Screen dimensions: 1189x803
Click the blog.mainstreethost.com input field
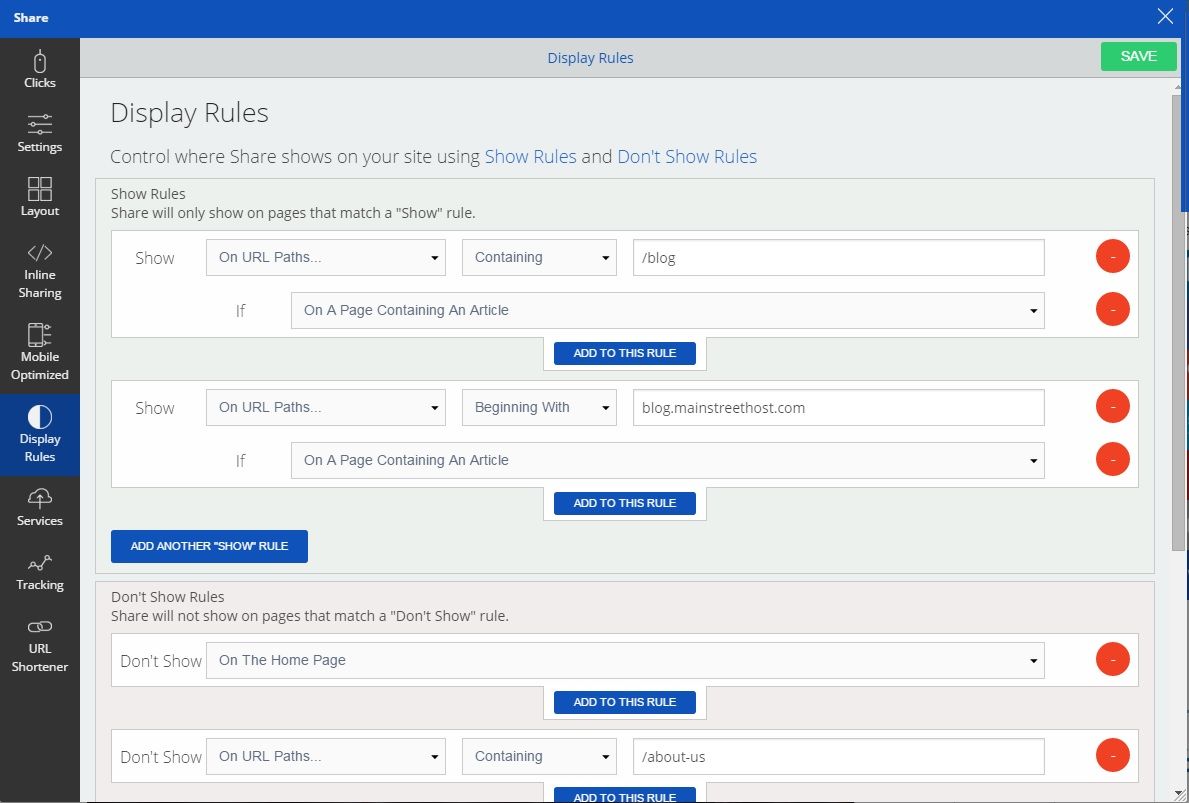coord(838,407)
